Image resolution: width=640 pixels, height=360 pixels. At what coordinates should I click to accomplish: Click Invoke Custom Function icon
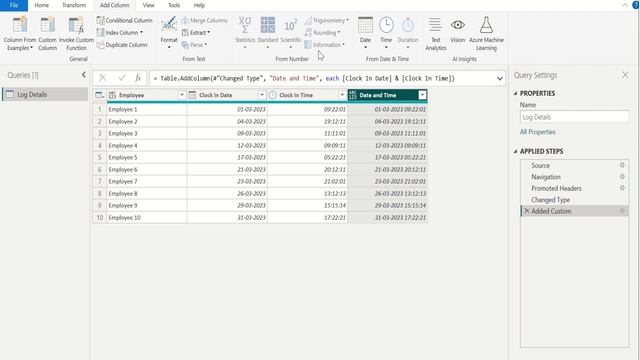pyautogui.click(x=76, y=25)
